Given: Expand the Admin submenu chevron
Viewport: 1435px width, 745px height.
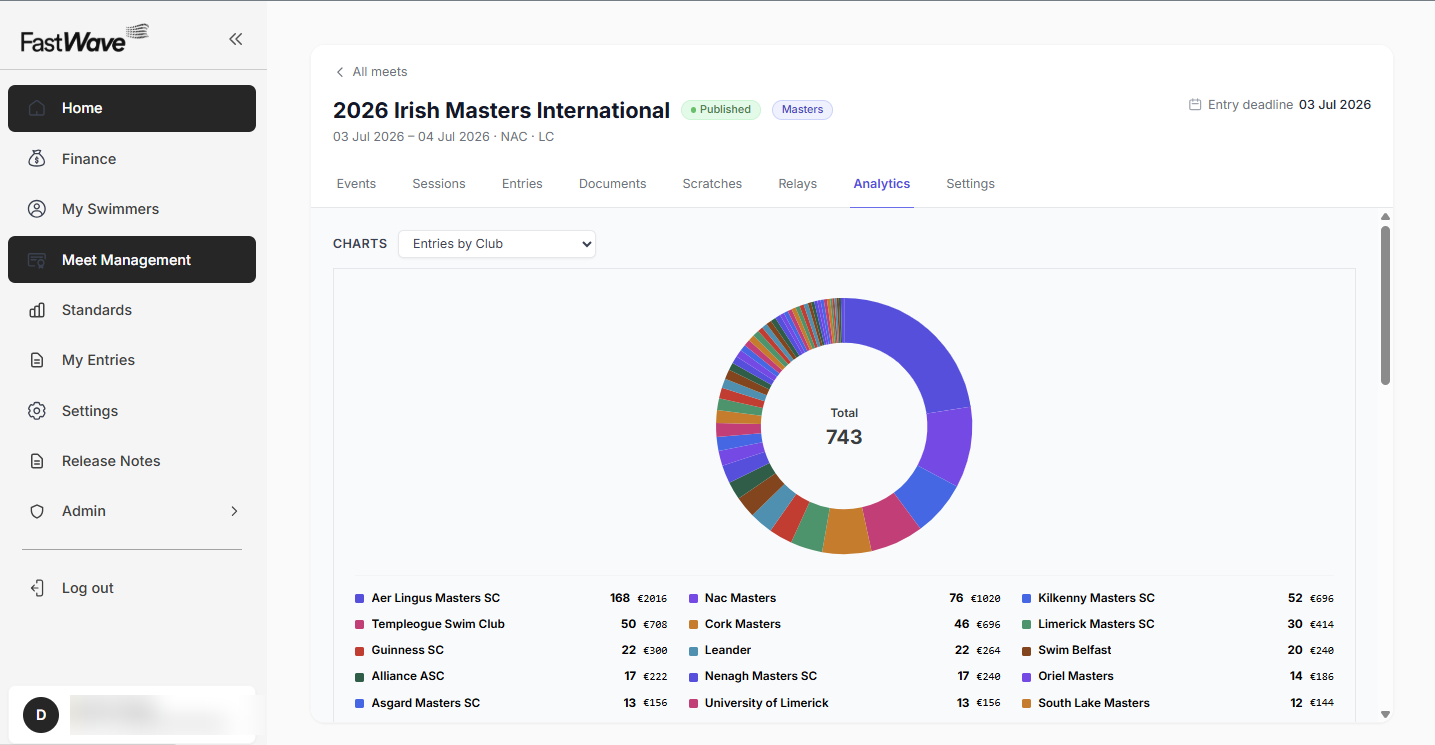Looking at the screenshot, I should tap(235, 511).
